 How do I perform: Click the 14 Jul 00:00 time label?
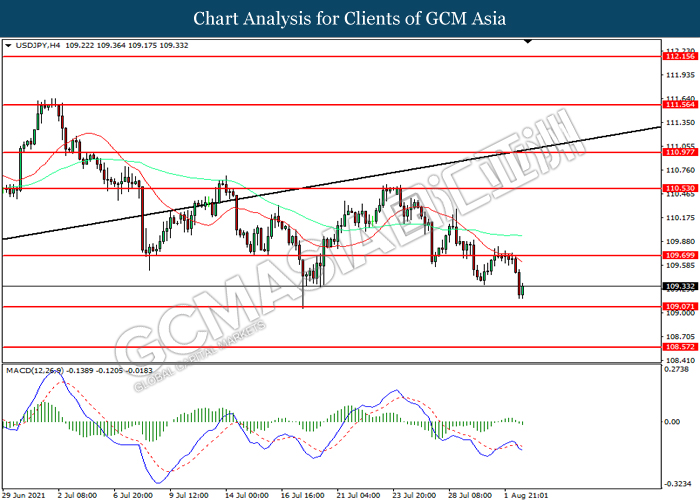click(246, 495)
